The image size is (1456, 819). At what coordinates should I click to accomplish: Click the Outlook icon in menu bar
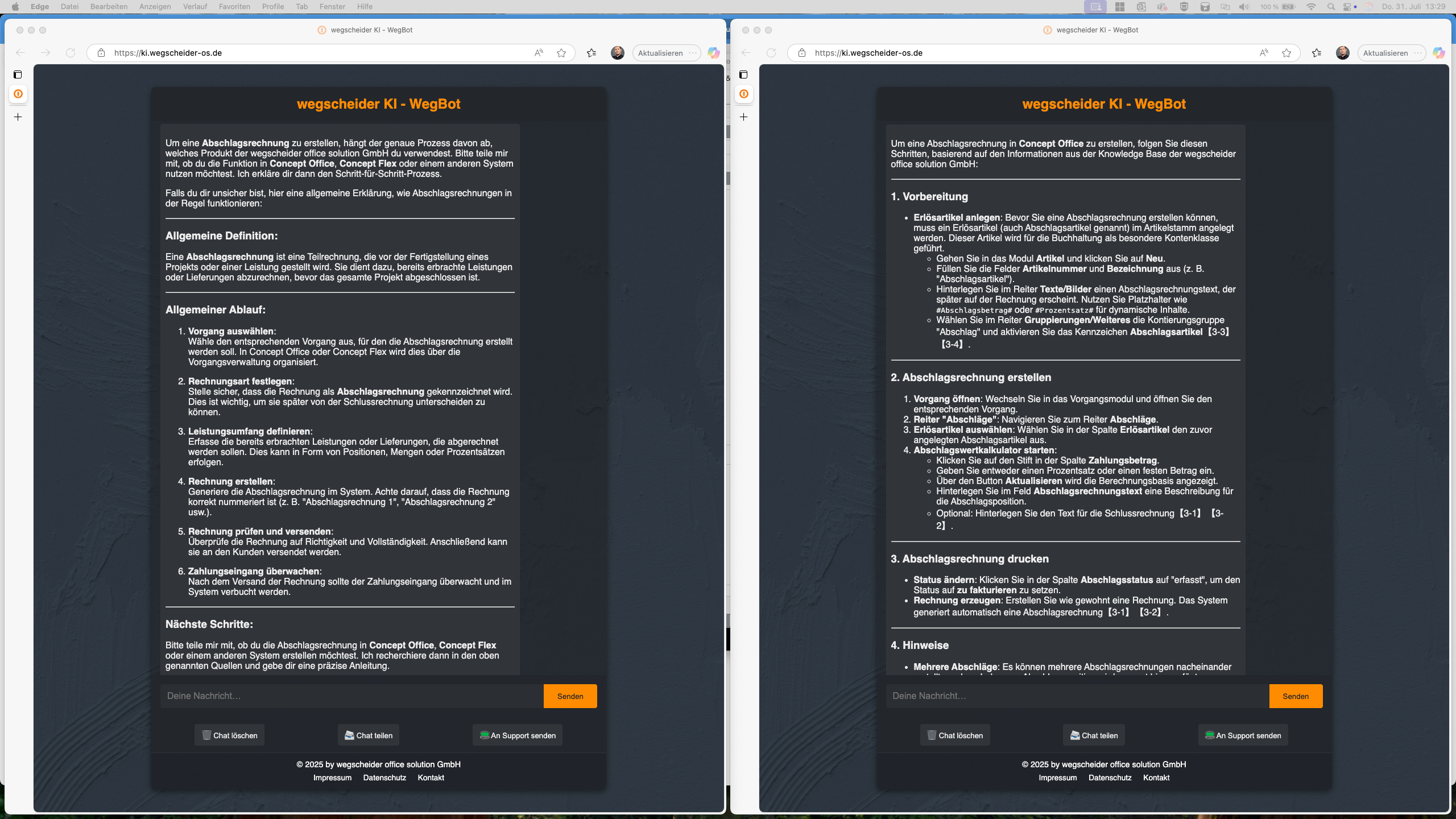tap(1141, 6)
